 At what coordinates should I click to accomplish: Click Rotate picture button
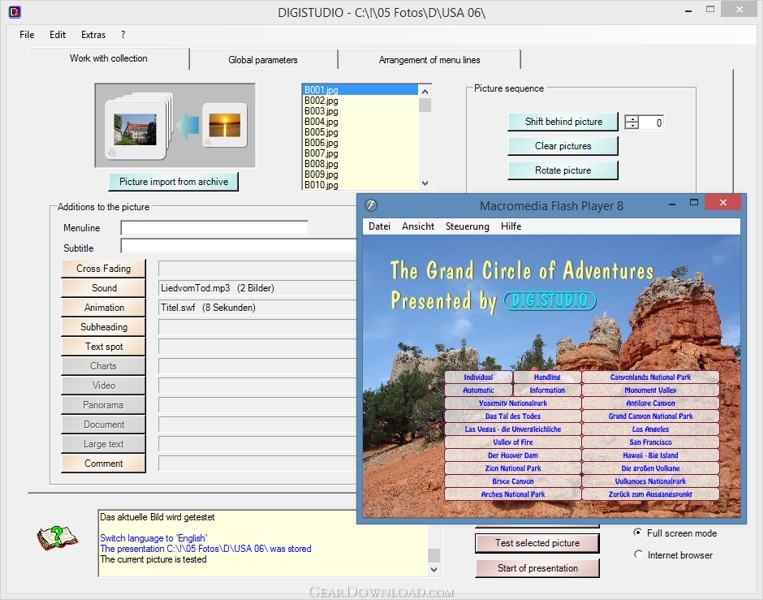[563, 170]
